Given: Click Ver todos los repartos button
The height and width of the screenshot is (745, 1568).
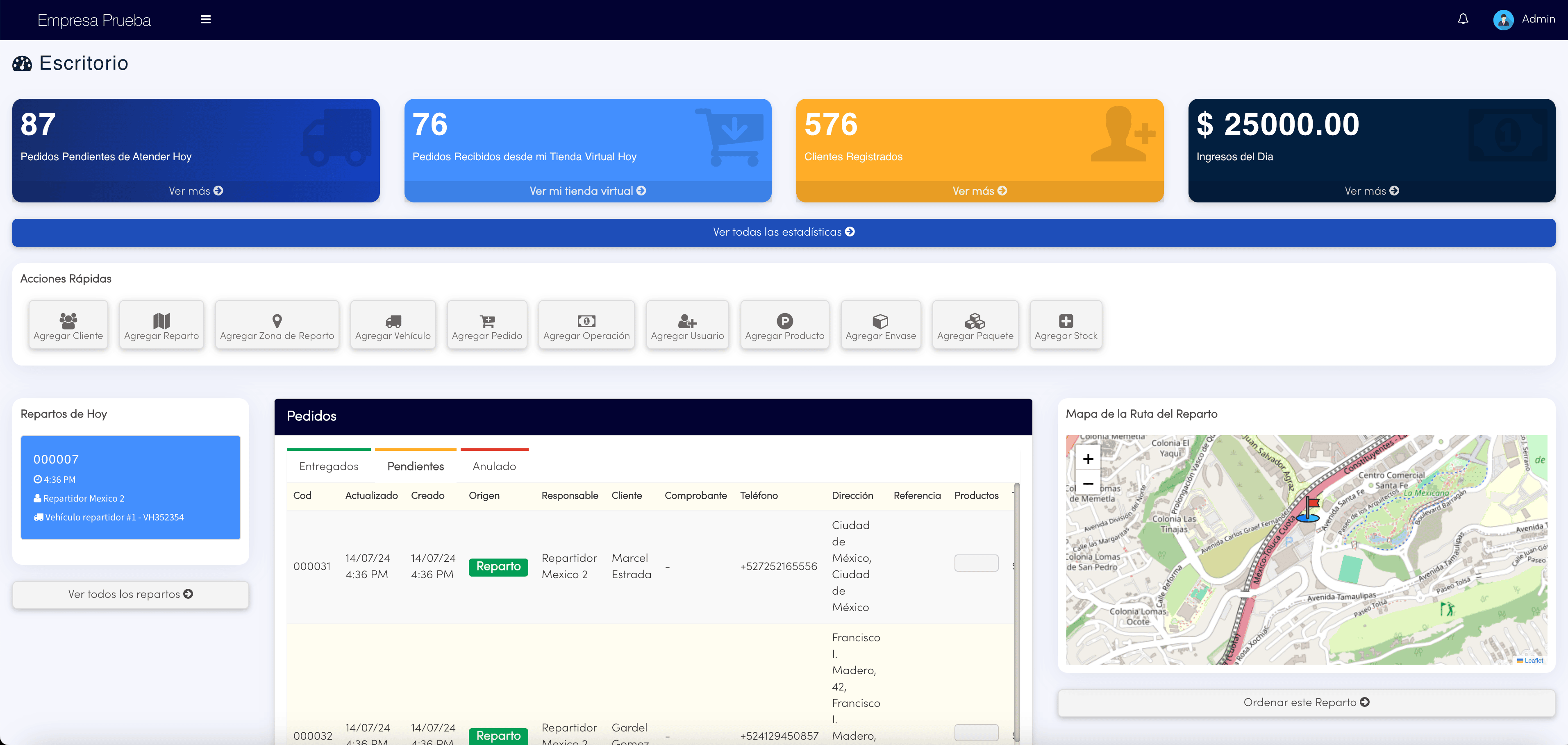Looking at the screenshot, I should coord(130,594).
